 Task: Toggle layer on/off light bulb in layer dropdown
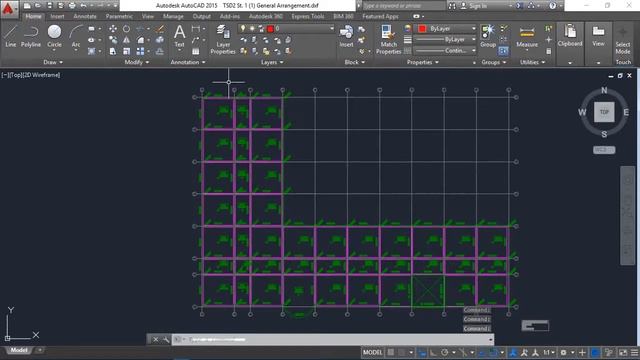(243, 28)
